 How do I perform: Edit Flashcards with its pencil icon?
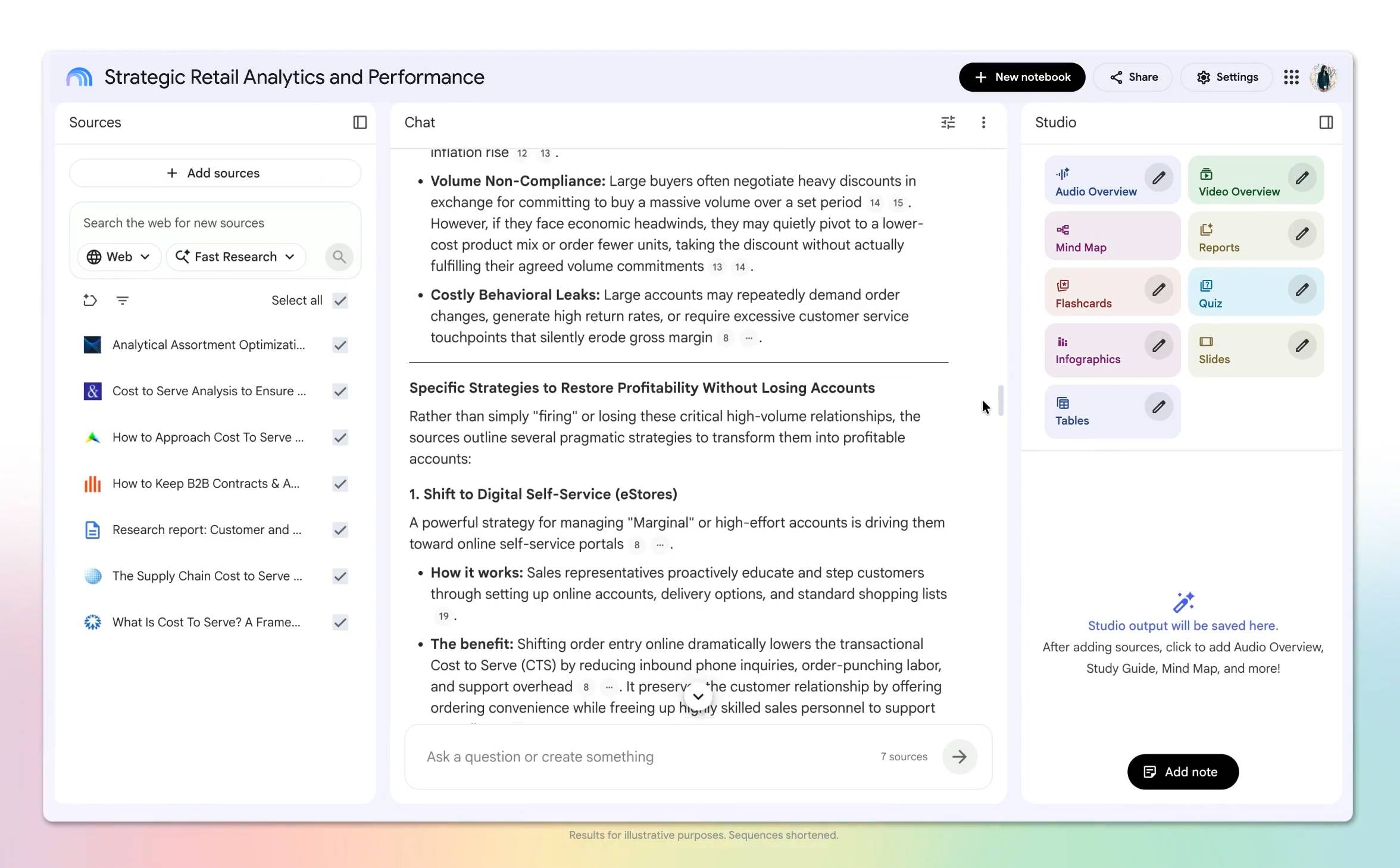[1158, 289]
